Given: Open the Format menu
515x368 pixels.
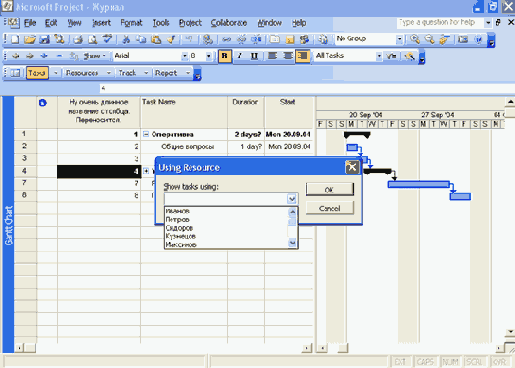Looking at the screenshot, I should click(131, 23).
